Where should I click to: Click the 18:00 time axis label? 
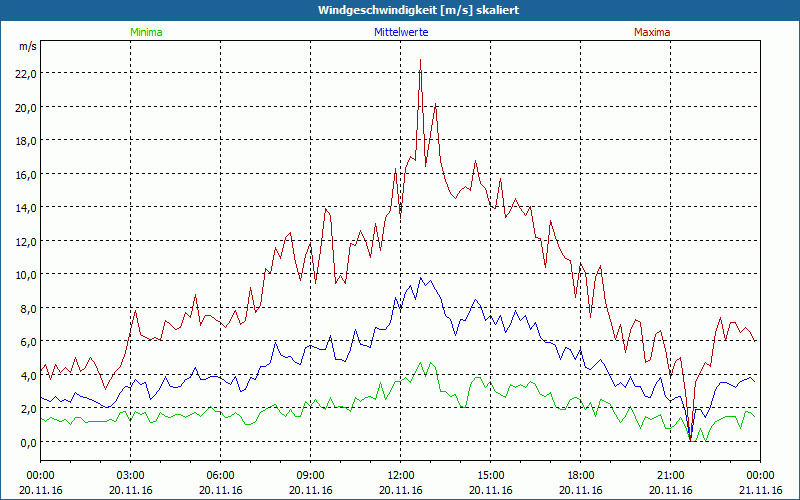(580, 475)
